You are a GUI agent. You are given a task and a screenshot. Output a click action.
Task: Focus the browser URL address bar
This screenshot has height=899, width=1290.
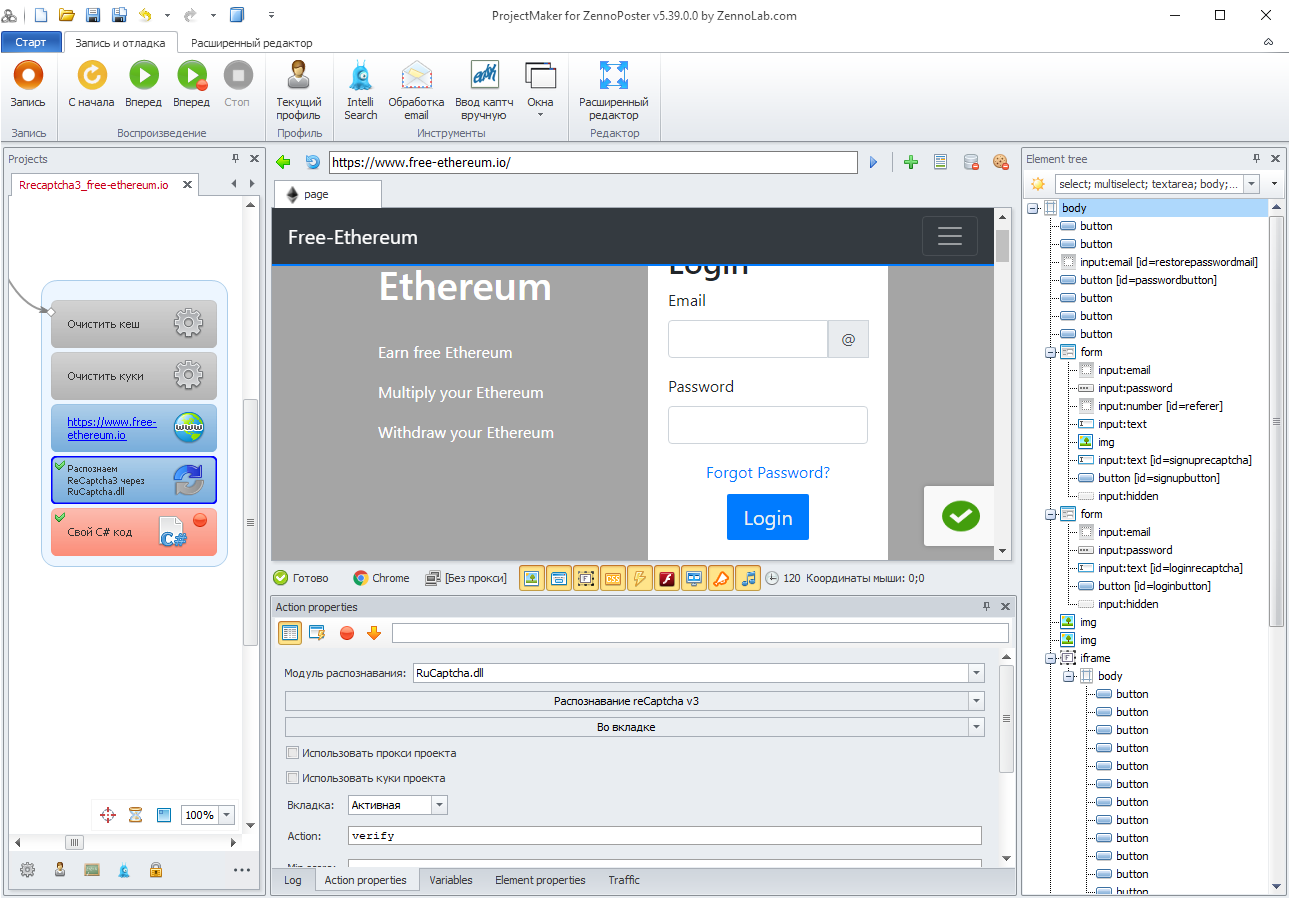pos(593,162)
